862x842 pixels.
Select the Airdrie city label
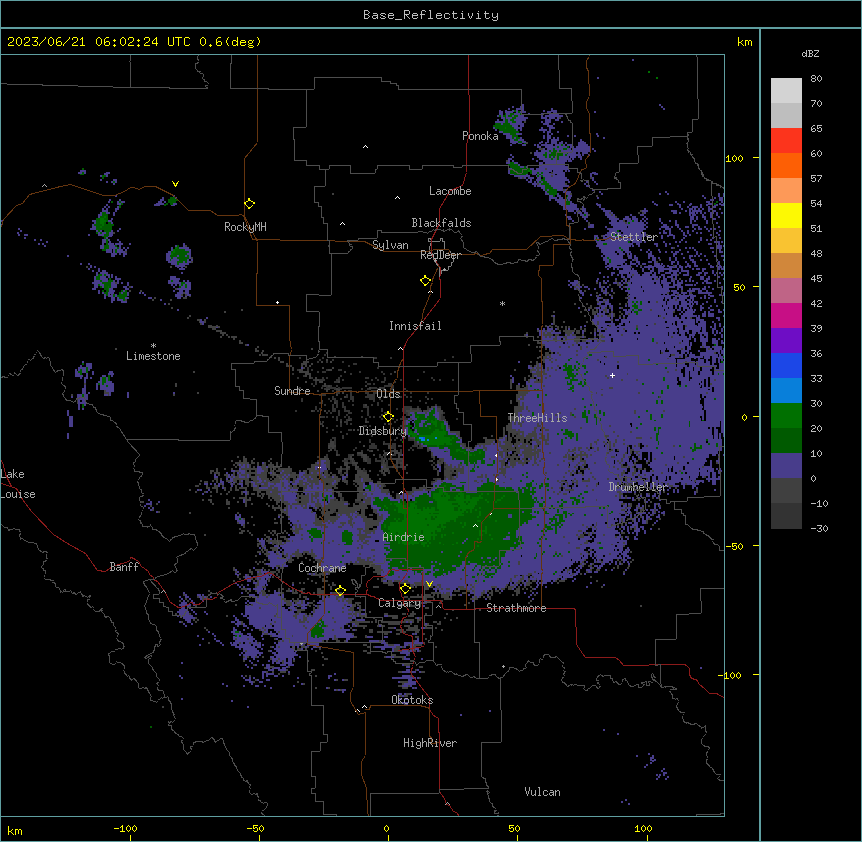coord(404,538)
